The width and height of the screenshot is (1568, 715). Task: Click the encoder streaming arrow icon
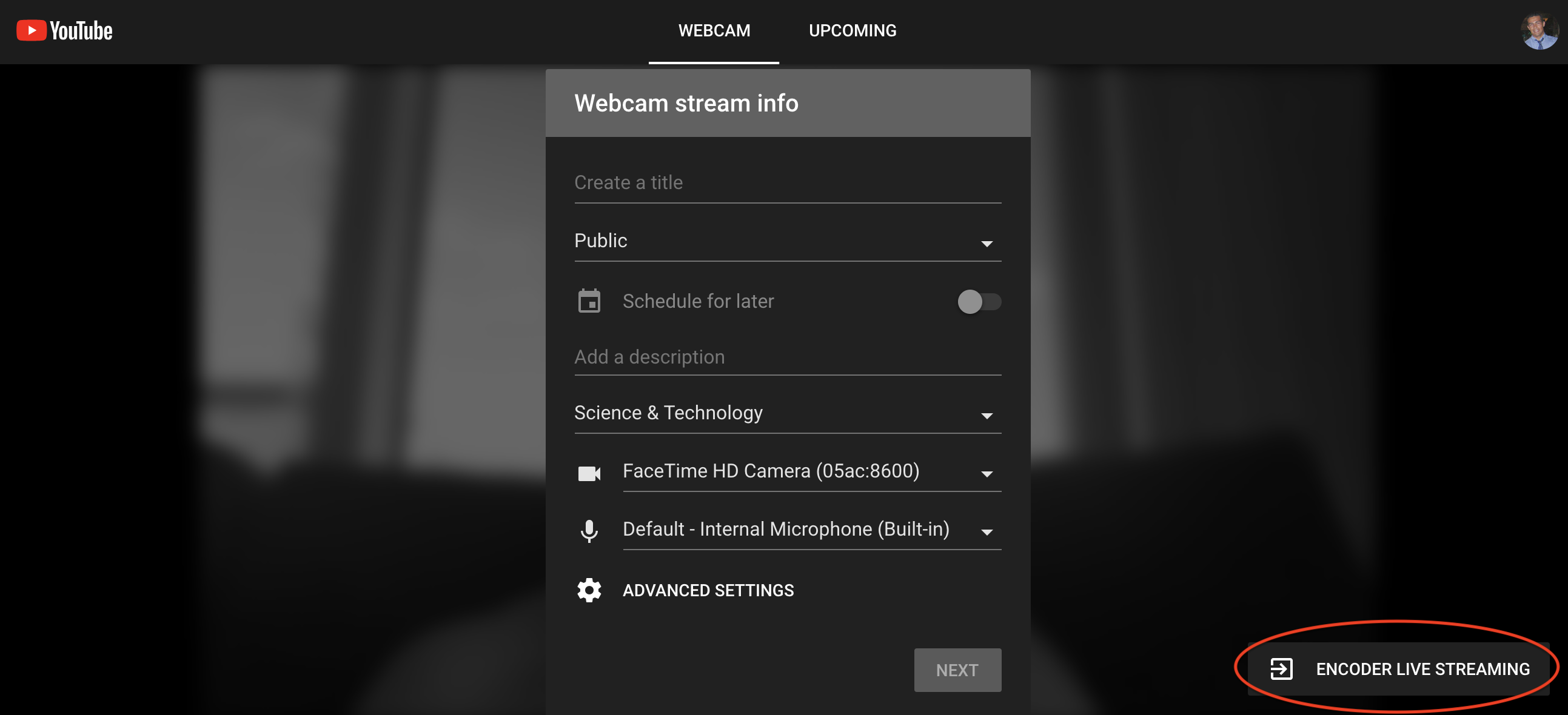coord(1281,668)
